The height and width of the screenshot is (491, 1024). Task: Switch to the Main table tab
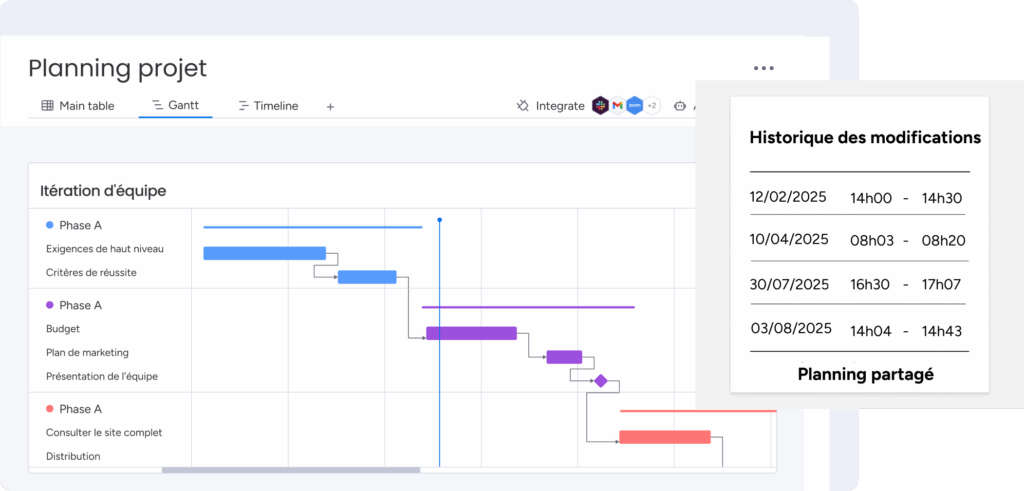point(78,106)
